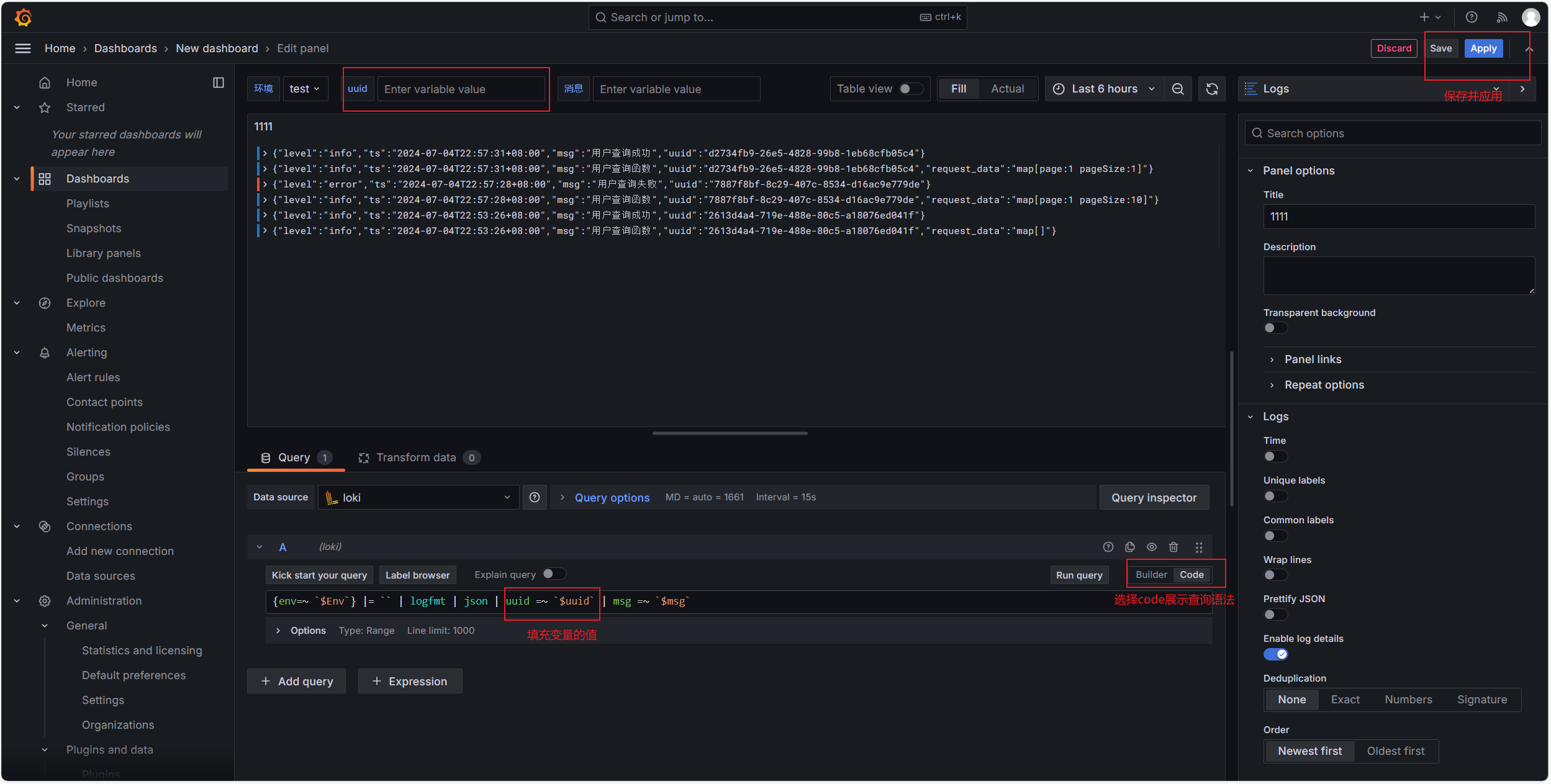The width and height of the screenshot is (1551, 784).
Task: Collapse the top bar with the up chevron
Action: click(x=1529, y=48)
